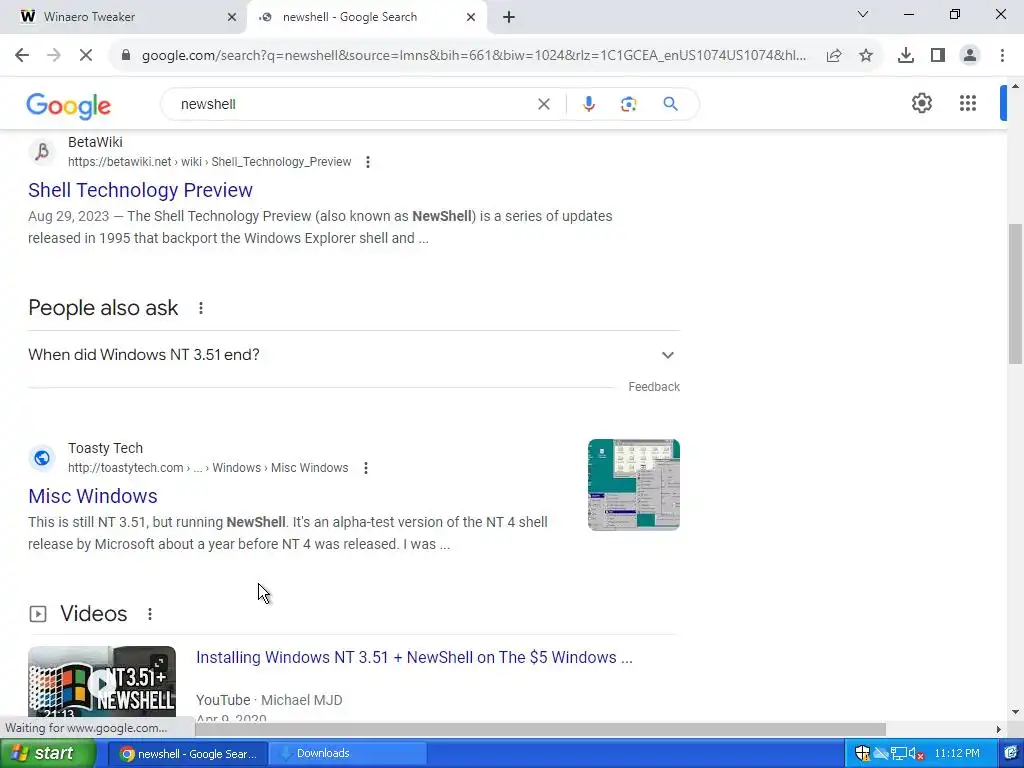Open Windows security shield tray icon
Screen dimensions: 1024x768
[x=862, y=754]
